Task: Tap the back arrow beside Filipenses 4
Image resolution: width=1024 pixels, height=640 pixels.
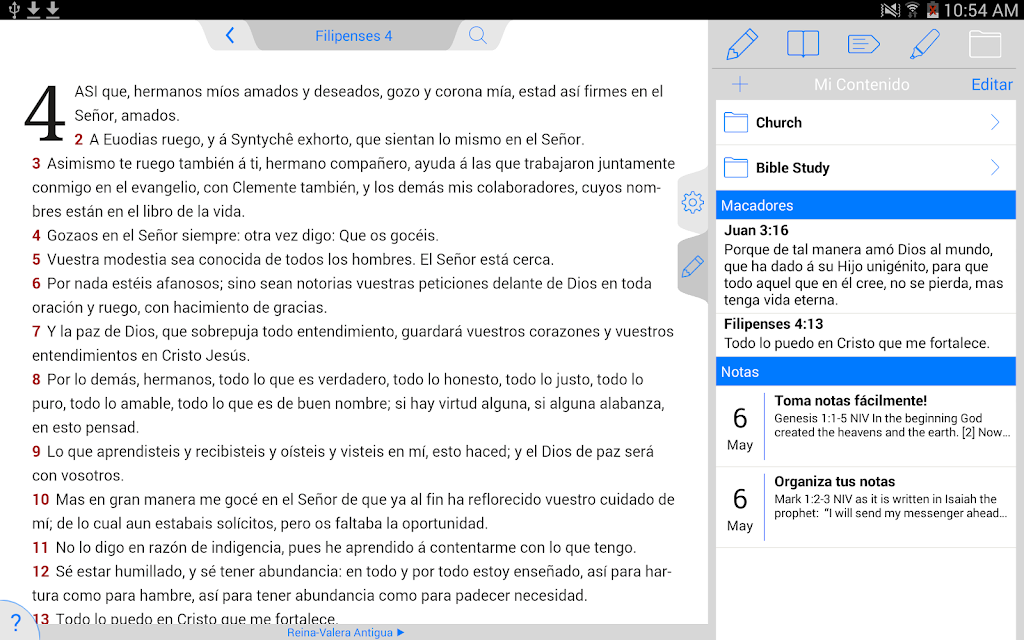Action: (x=229, y=35)
